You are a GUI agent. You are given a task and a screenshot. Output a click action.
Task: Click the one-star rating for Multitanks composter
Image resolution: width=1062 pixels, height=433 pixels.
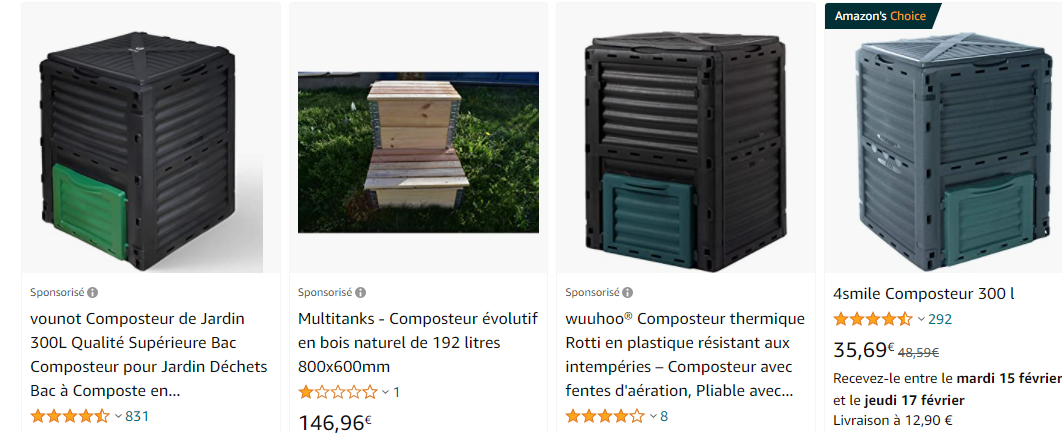(337, 392)
